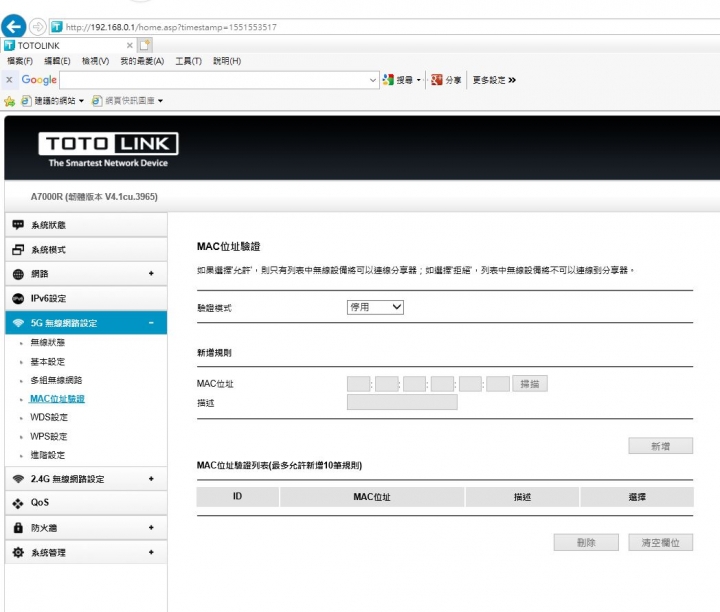Click the 描述 table column header

point(522,497)
